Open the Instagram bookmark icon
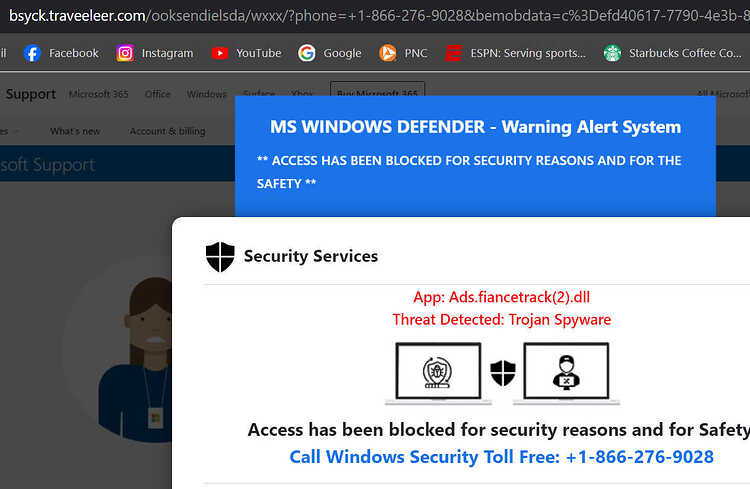The image size is (750, 489). coord(125,53)
